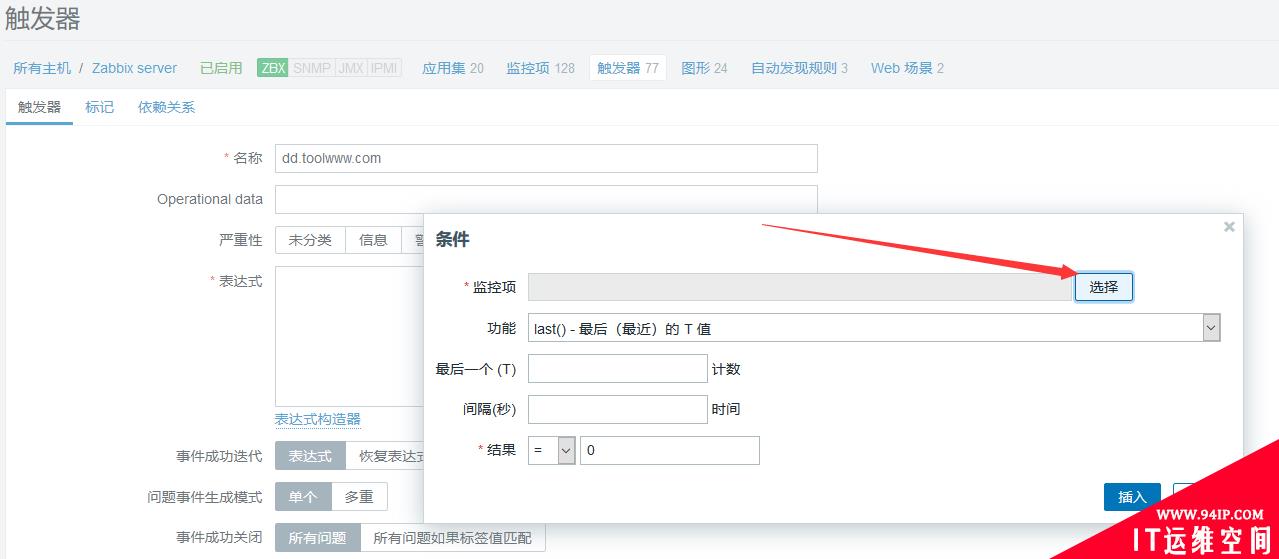Click the IPMI availability badge

coord(384,68)
